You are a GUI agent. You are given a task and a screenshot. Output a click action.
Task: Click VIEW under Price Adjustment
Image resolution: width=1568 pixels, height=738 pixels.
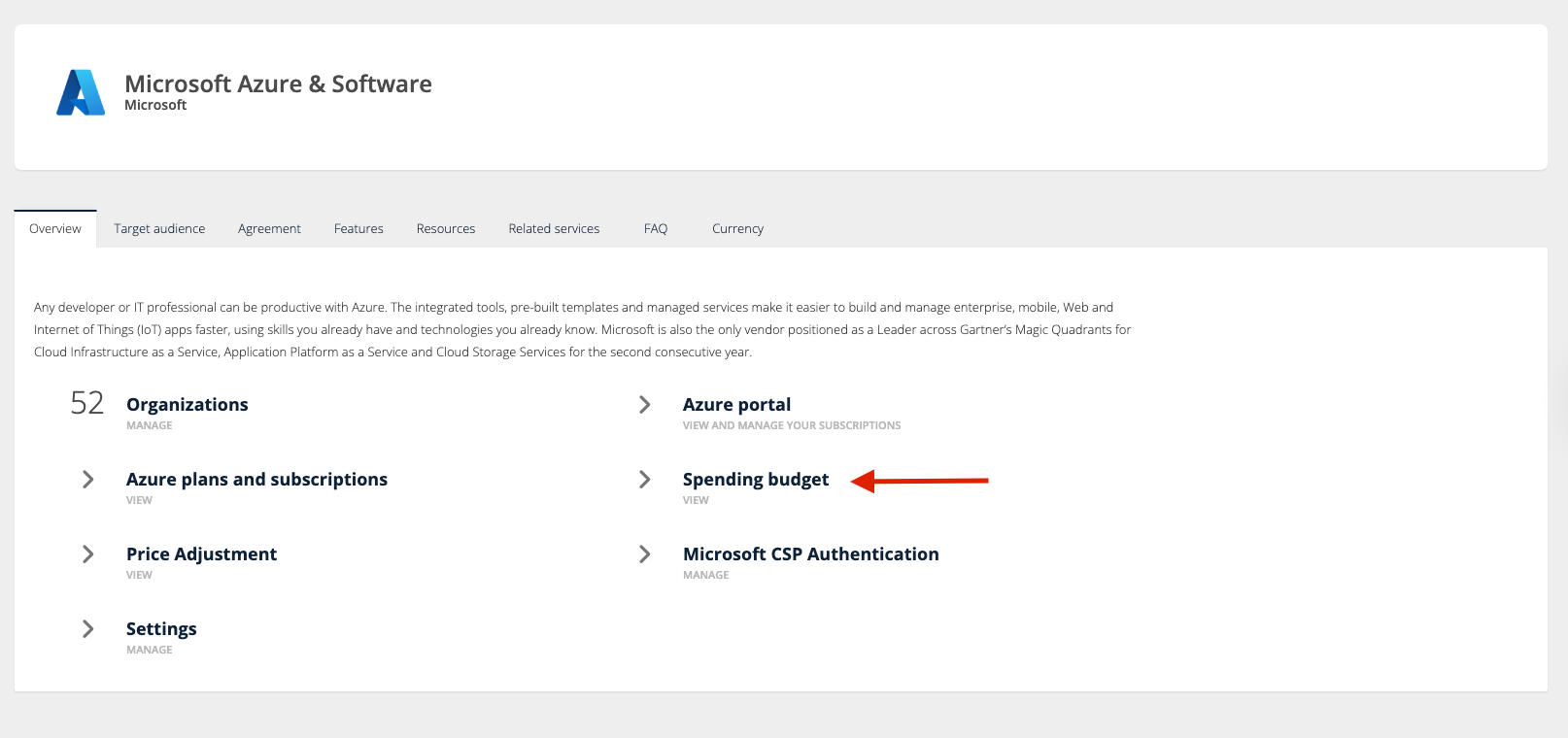click(x=139, y=575)
